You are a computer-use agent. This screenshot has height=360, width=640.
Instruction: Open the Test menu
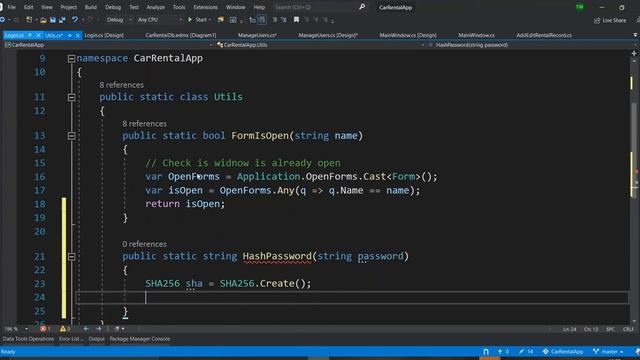pos(134,7)
